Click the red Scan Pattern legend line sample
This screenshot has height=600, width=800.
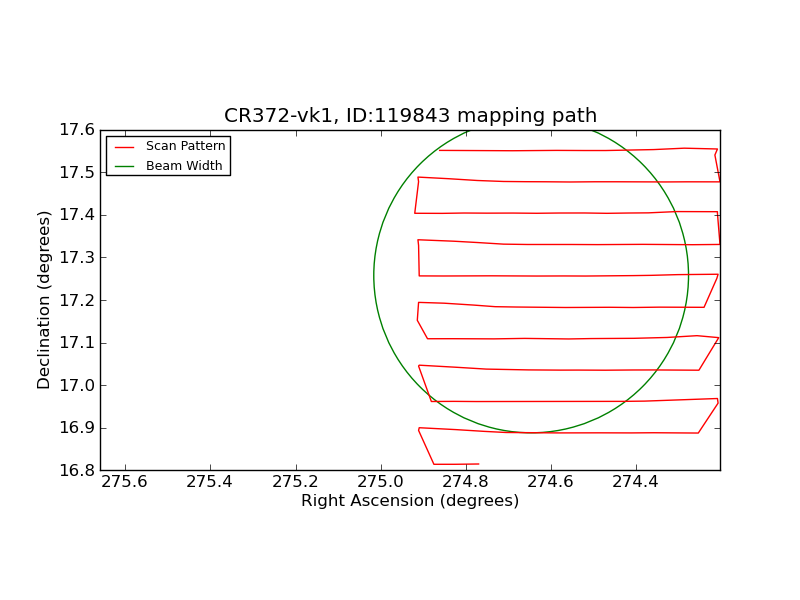[x=124, y=147]
